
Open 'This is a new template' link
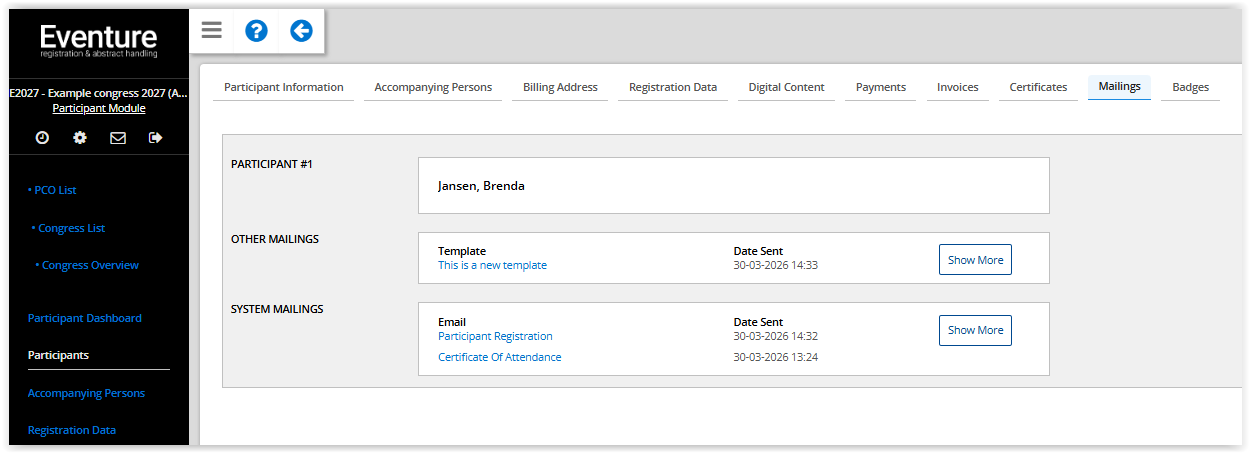492,265
